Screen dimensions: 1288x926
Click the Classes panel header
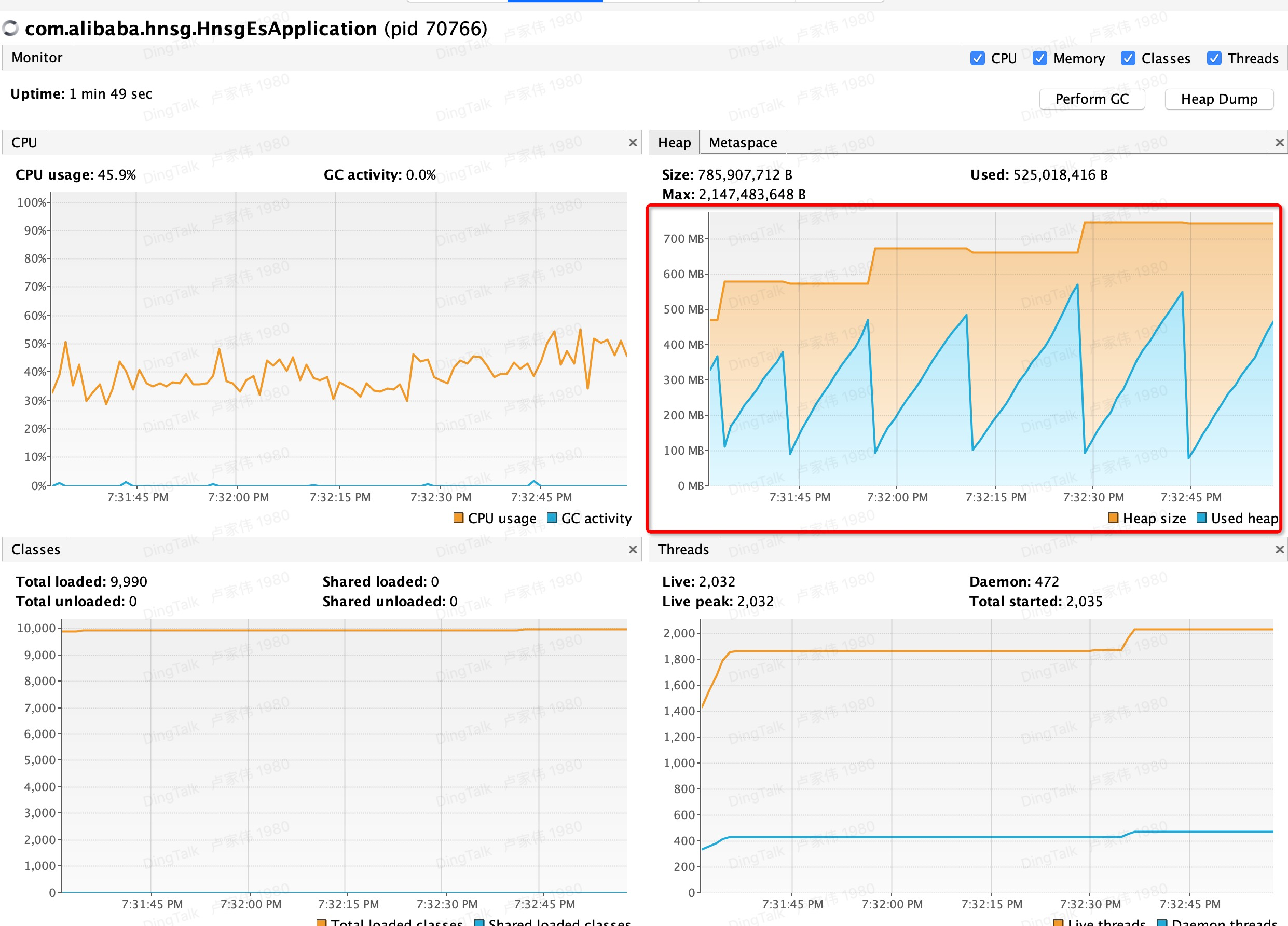click(x=36, y=549)
